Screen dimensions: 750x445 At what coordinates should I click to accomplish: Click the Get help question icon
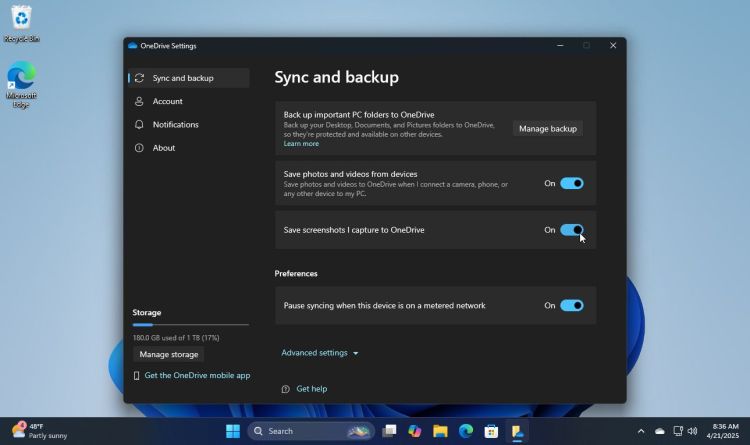coord(286,389)
